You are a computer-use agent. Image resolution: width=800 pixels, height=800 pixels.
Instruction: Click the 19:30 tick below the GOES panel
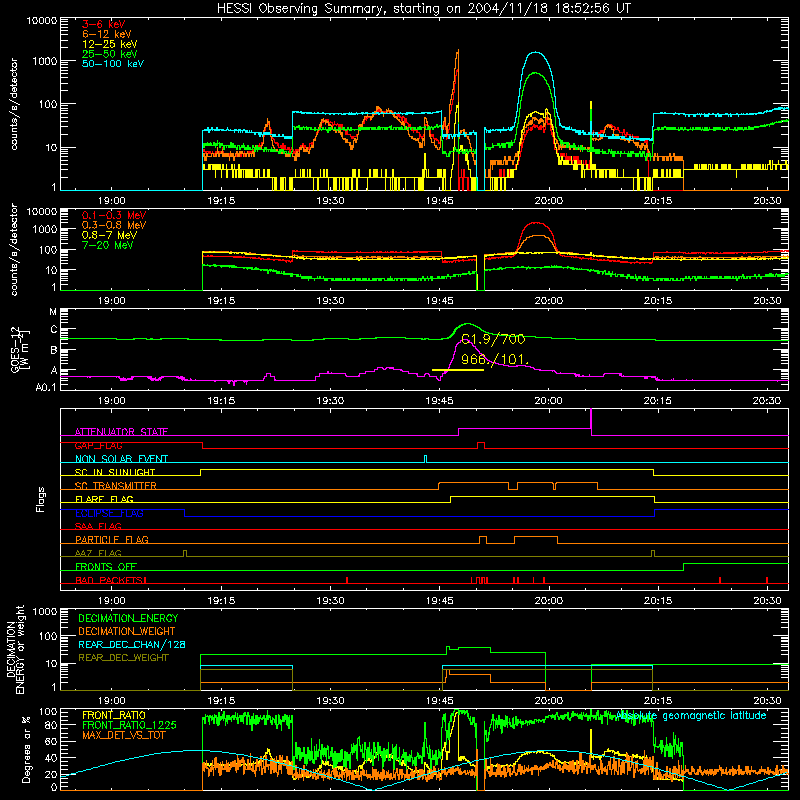330,401
